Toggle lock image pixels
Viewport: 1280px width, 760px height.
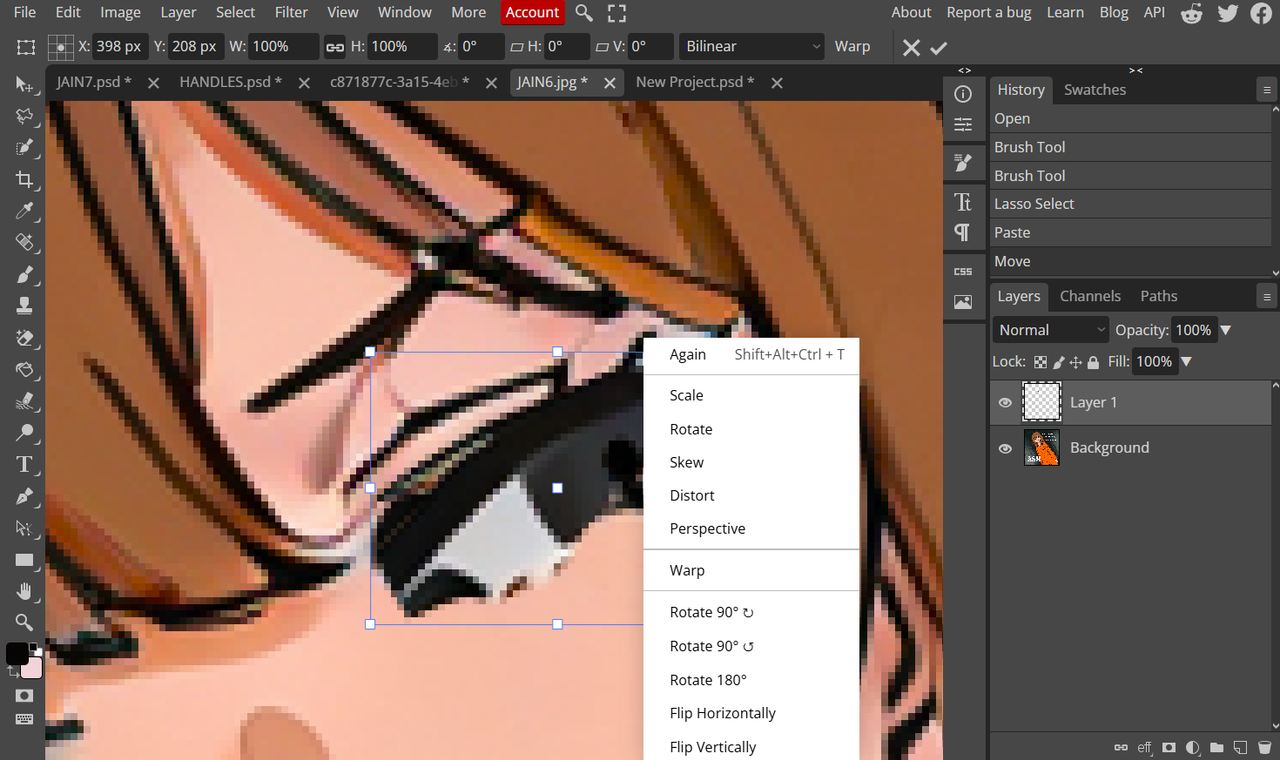pyautogui.click(x=1058, y=362)
